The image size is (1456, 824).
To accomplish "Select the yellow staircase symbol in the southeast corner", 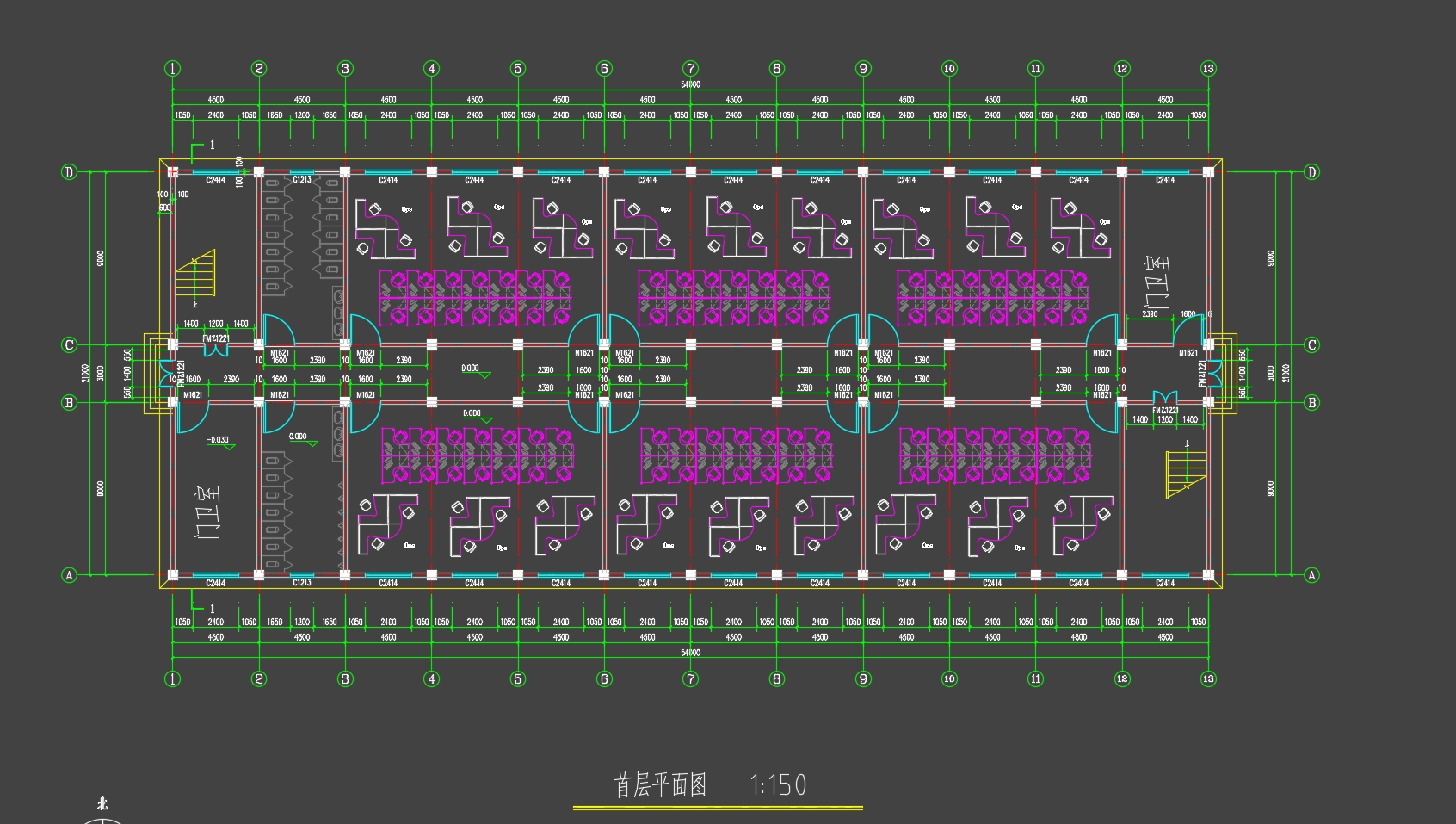I will 1185,474.
